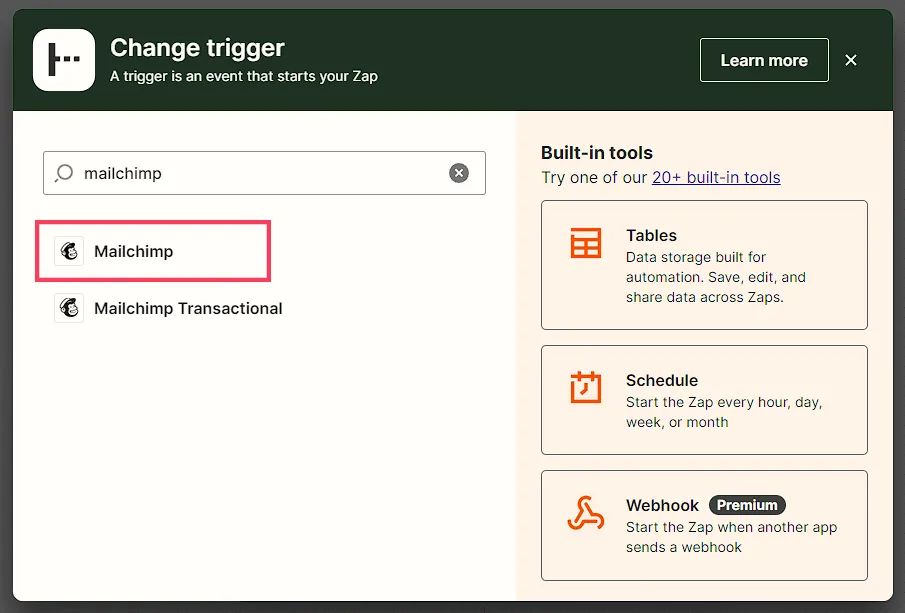The image size is (905, 613).
Task: Click 'A trigger is an event' subtitle
Action: (x=244, y=76)
